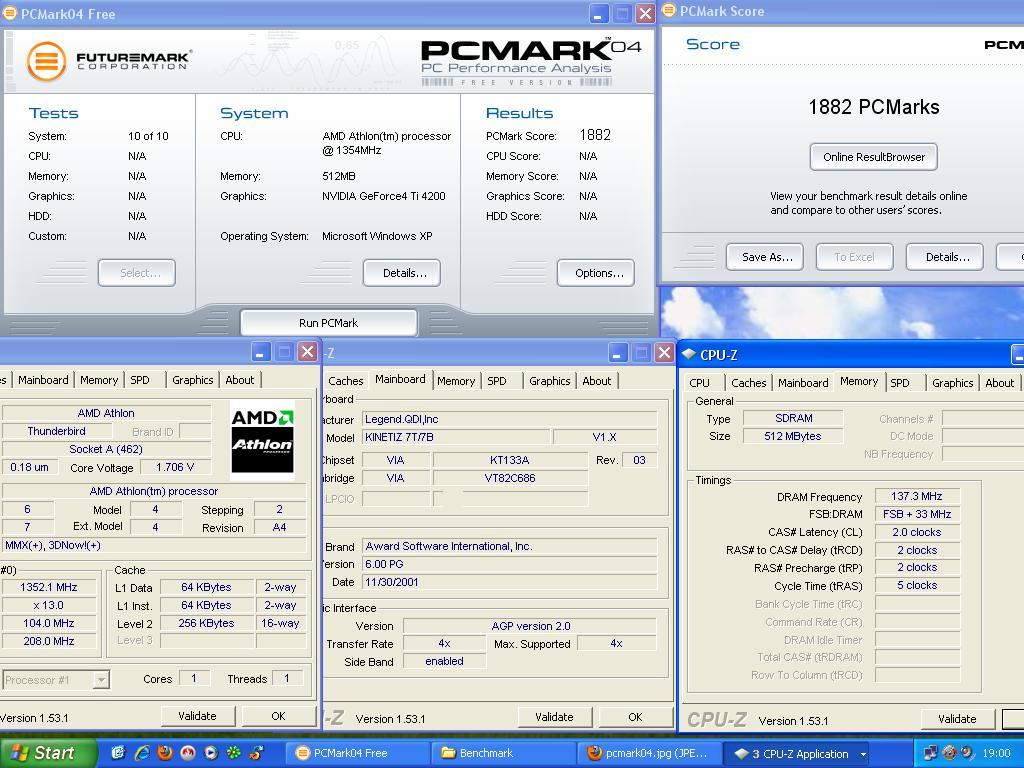Click the middle system tray icon
This screenshot has width=1024, height=768.
pos(949,753)
